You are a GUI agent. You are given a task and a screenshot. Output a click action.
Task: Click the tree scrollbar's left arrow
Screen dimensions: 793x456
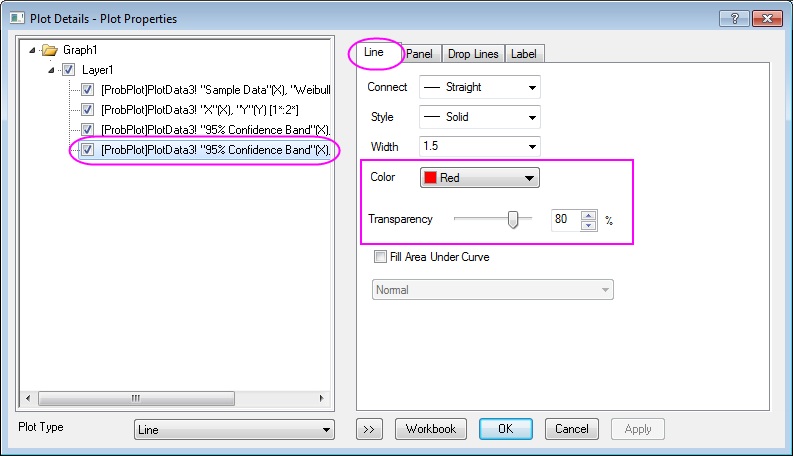tap(28, 398)
